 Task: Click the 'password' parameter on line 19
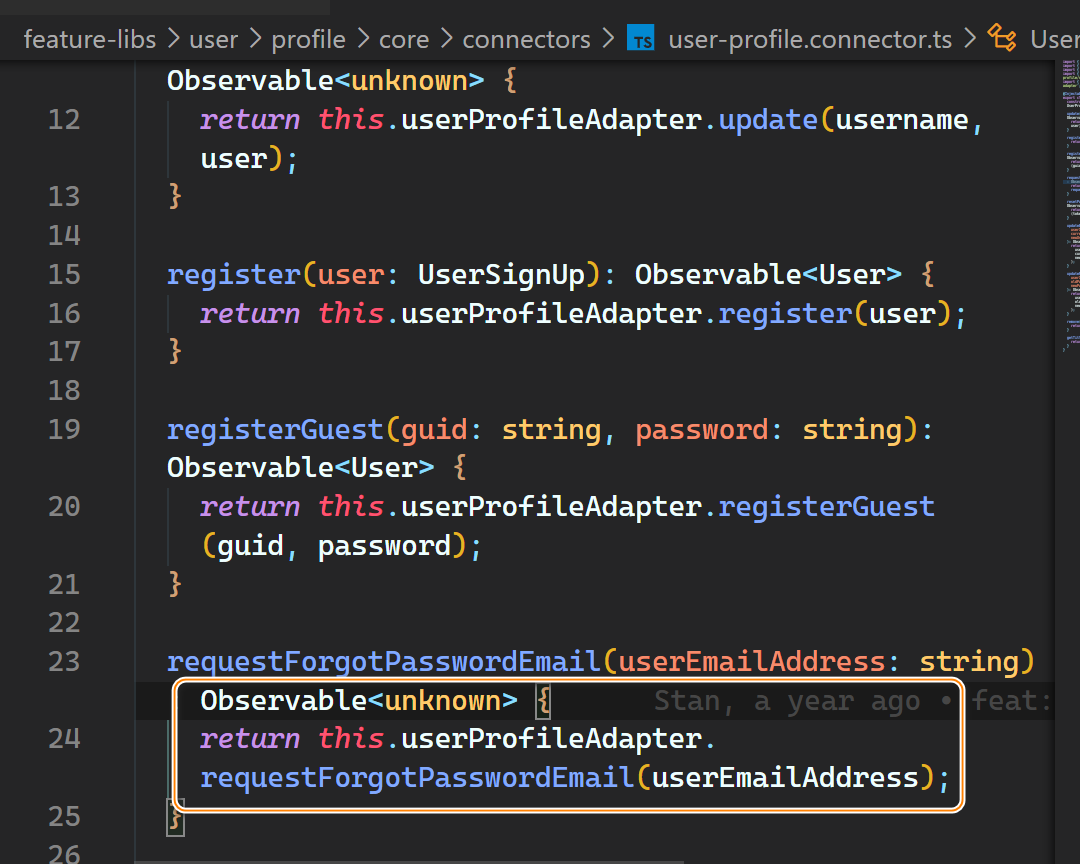pos(701,429)
